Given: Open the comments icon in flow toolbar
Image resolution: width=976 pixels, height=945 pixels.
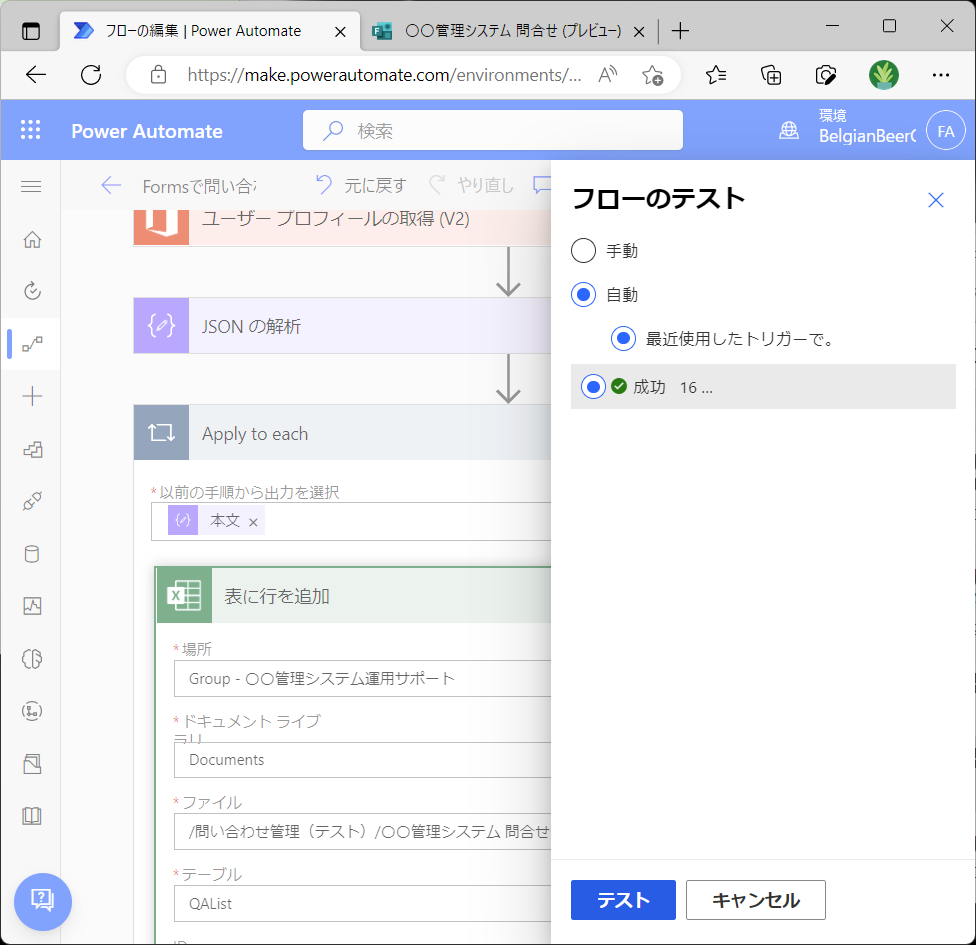Looking at the screenshot, I should click(542, 185).
